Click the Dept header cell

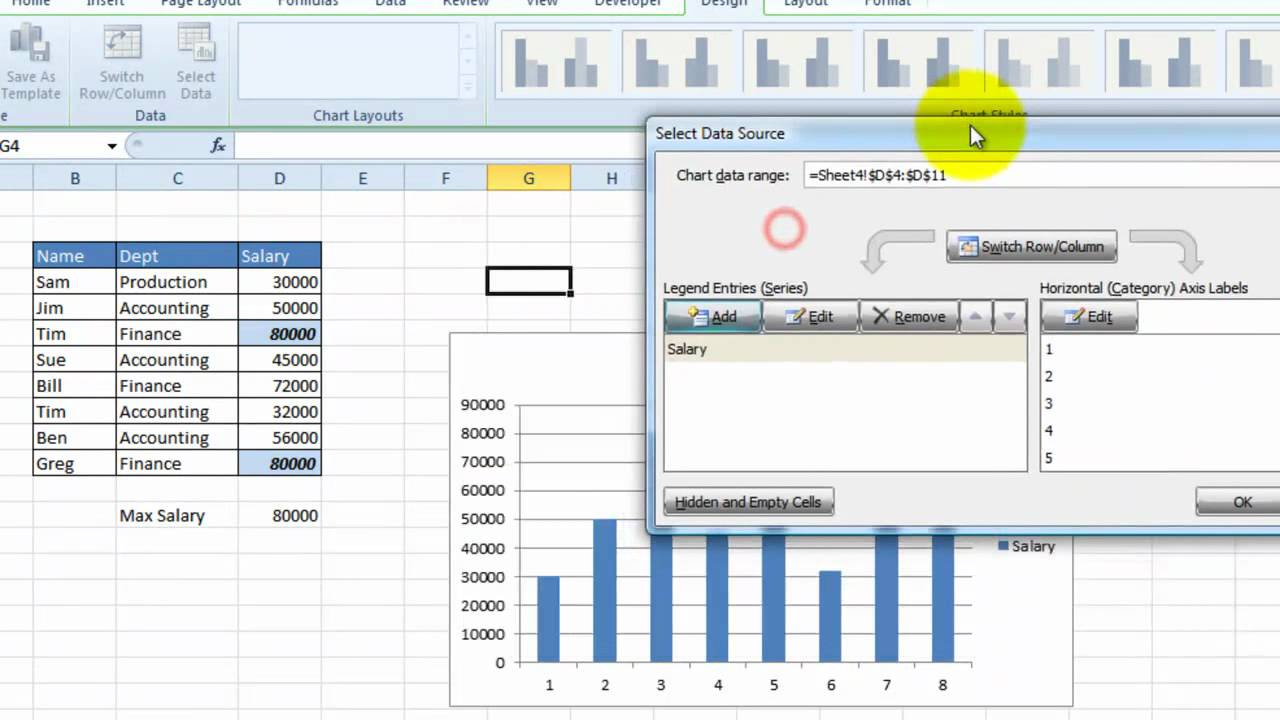click(177, 256)
